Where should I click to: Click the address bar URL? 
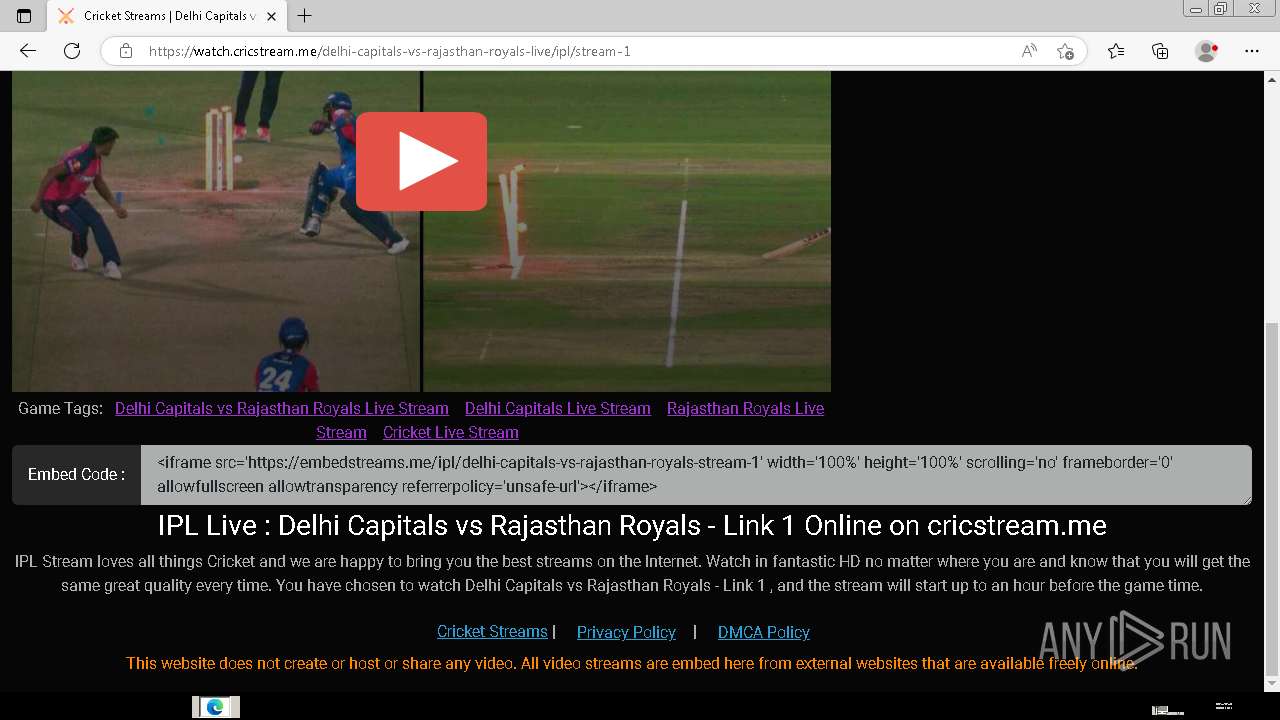coord(389,51)
